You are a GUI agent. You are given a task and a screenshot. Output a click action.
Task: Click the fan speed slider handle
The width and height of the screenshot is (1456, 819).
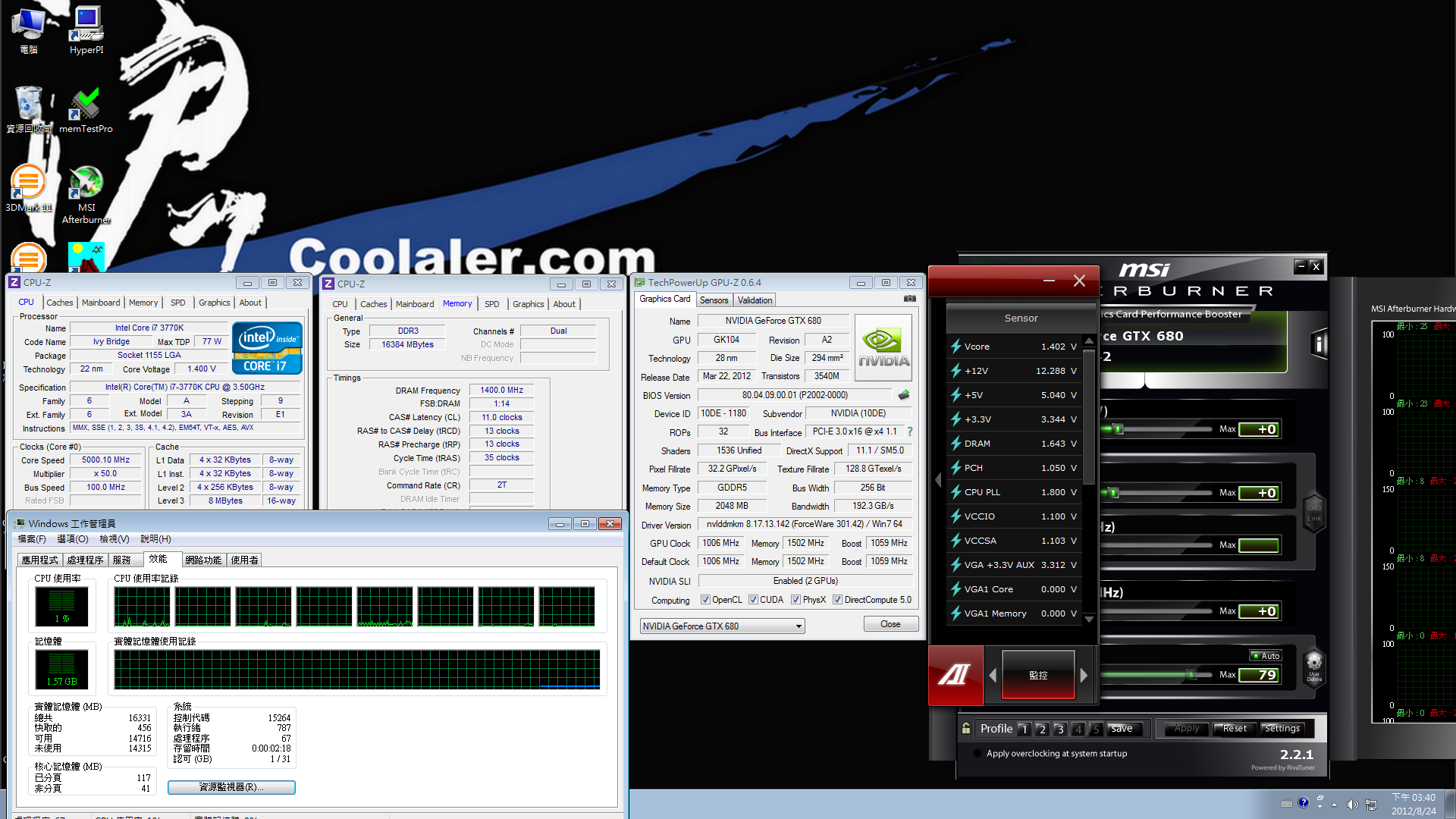1191,675
